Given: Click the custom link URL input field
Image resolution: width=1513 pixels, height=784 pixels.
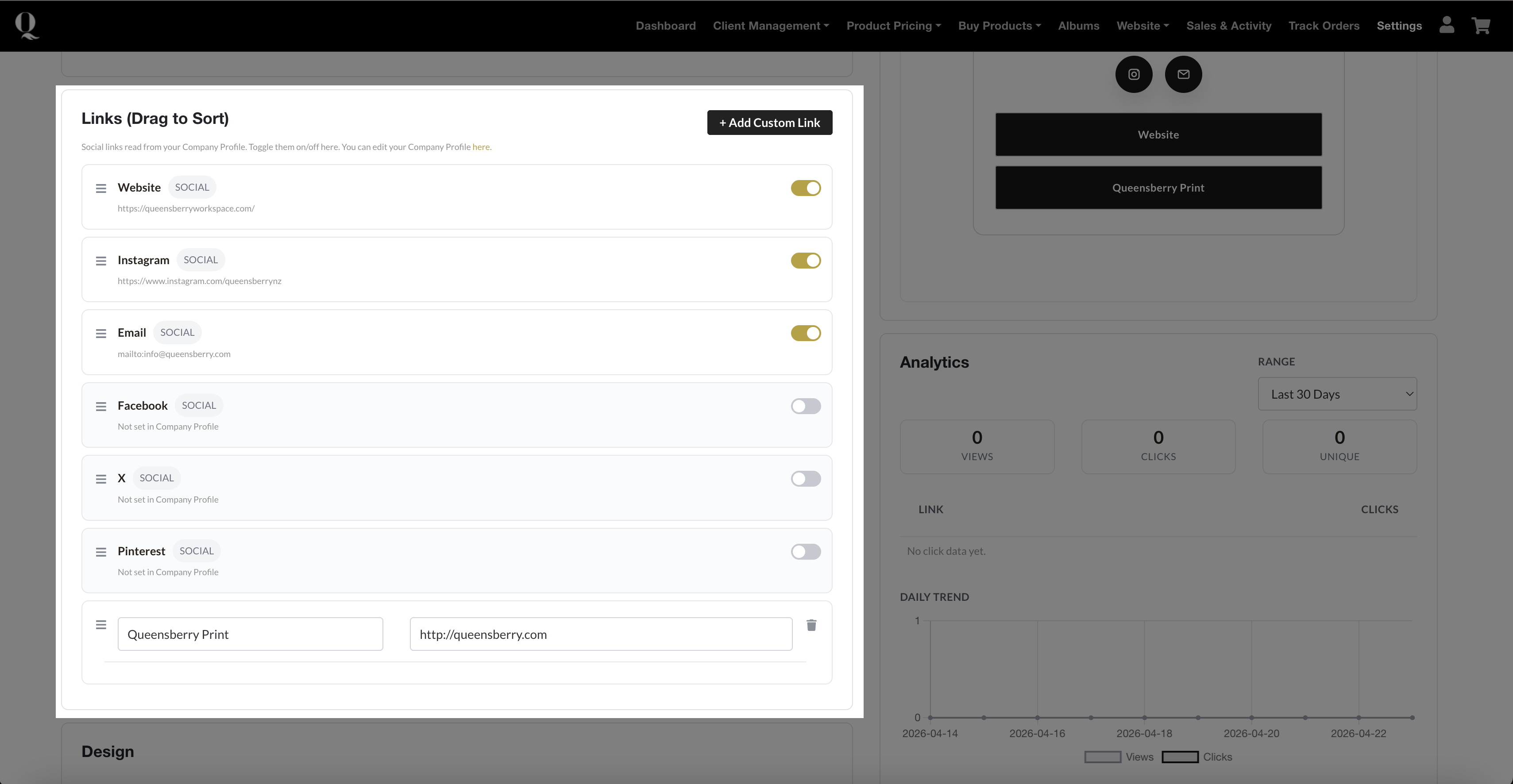Looking at the screenshot, I should coord(600,634).
